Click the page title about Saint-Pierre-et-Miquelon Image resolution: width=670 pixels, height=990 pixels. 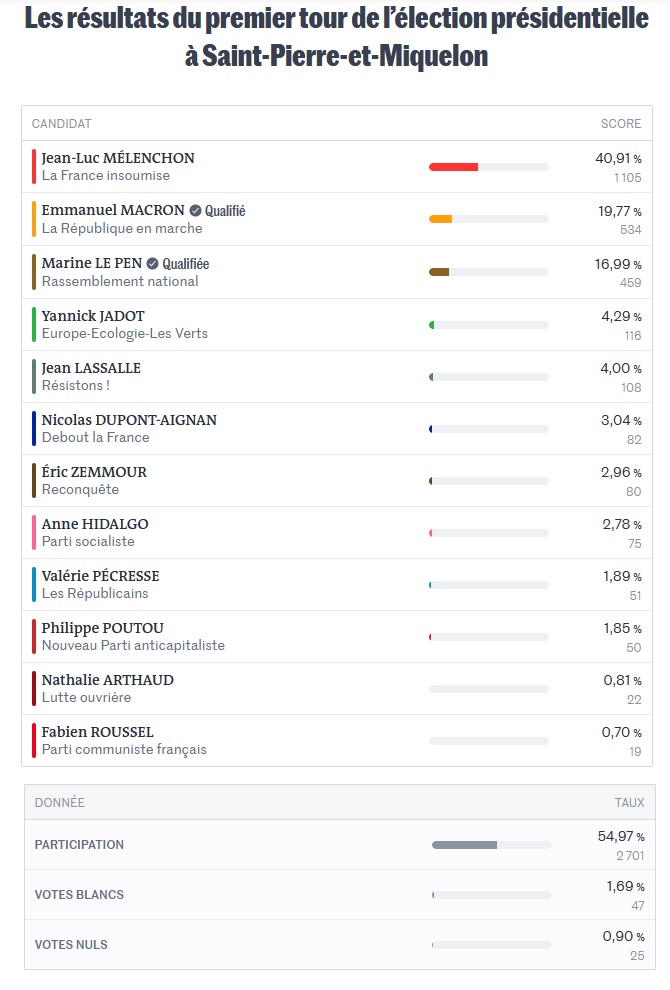[x=336, y=36]
